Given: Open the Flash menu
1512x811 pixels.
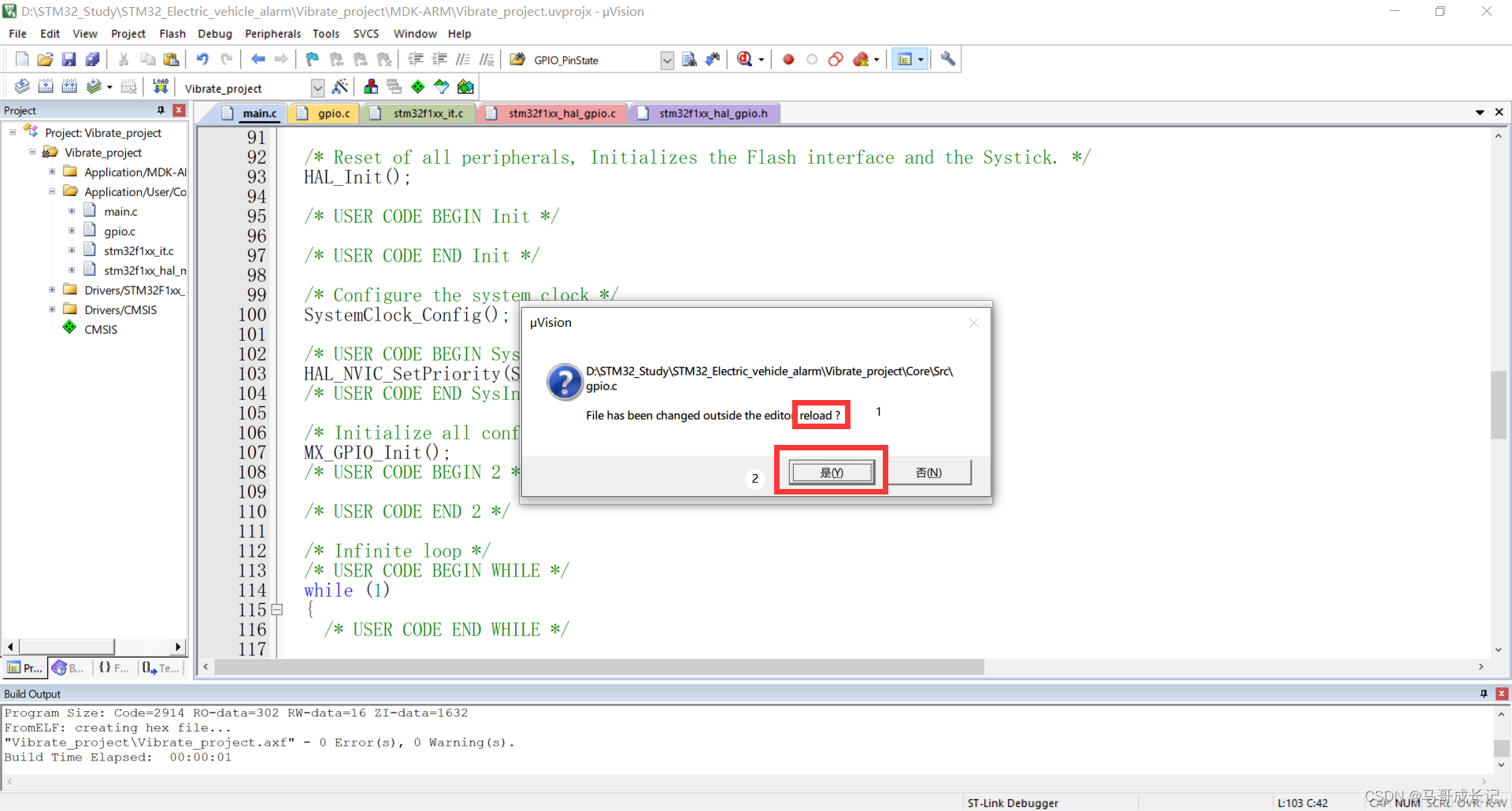Looking at the screenshot, I should pos(172,34).
